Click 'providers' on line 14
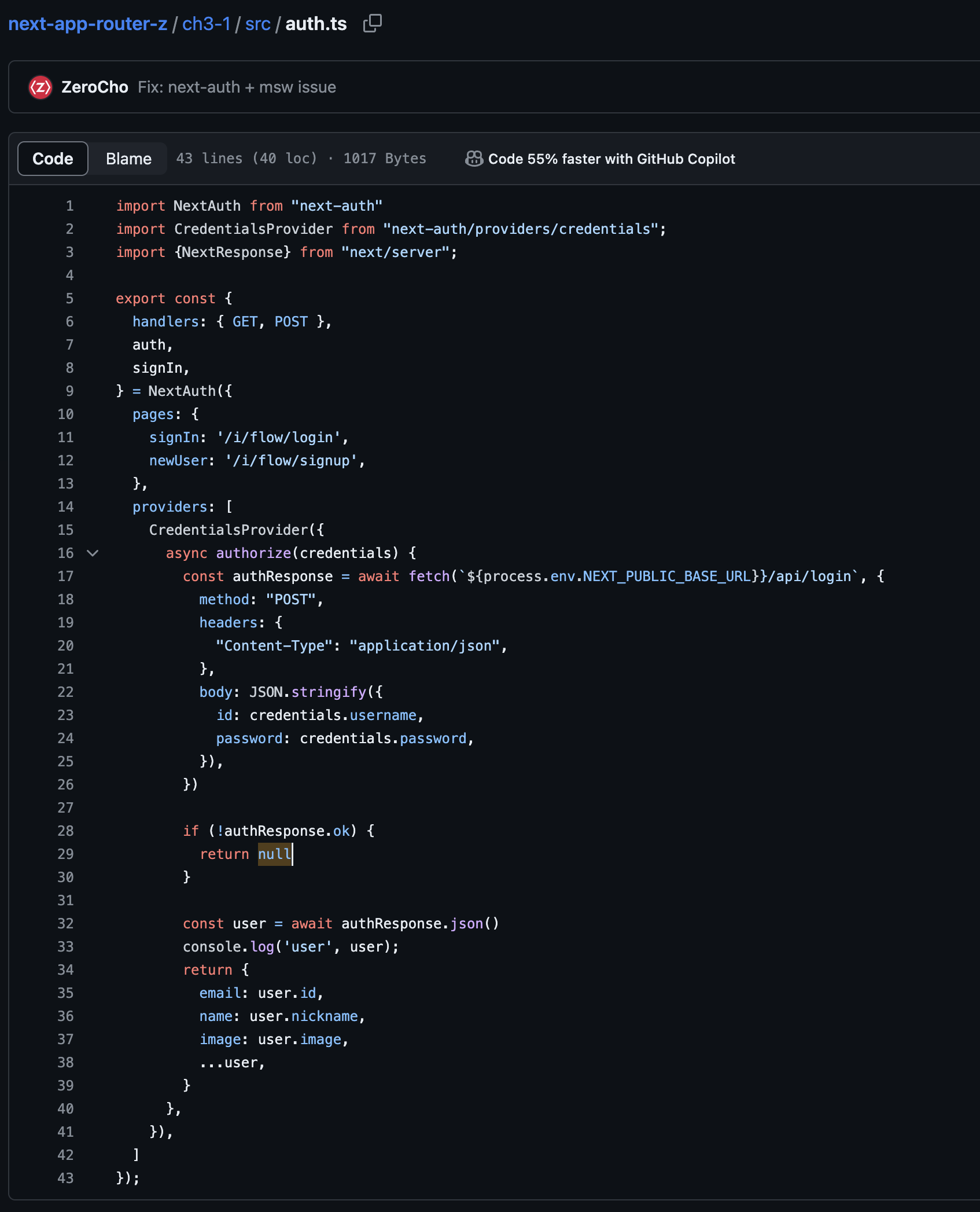Screen dimensions: 980x1212 tap(170, 507)
